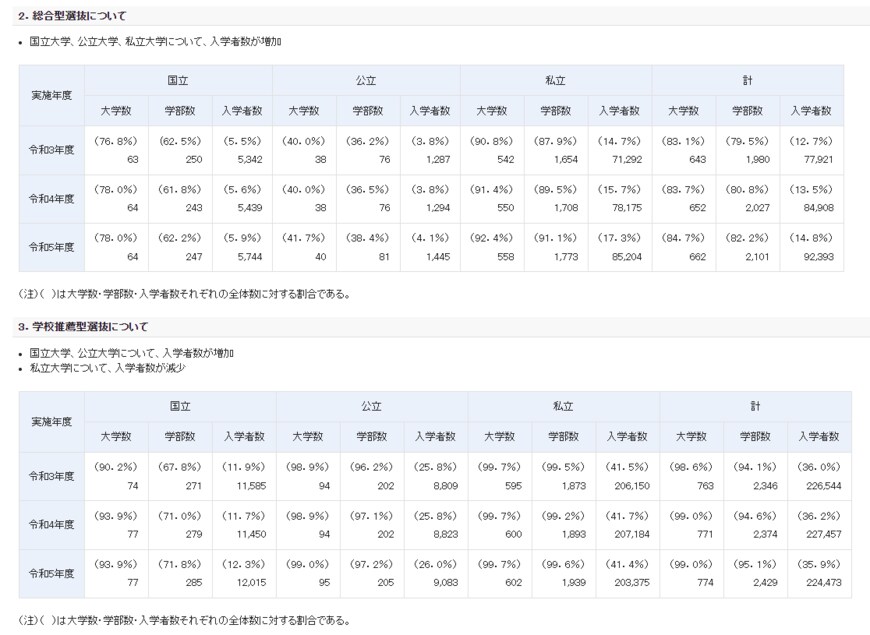Screen dimensions: 870x635
Task: Click the 入学者数 subheader under 計
Action: click(812, 112)
